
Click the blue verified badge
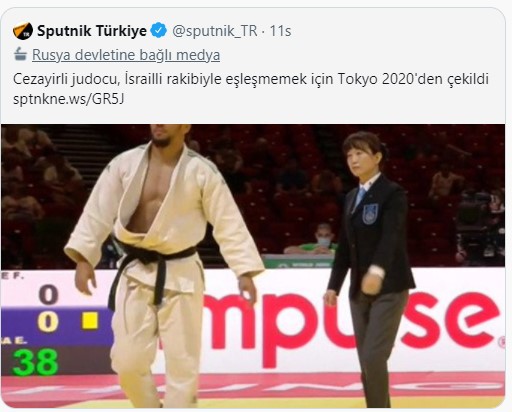[x=159, y=31]
